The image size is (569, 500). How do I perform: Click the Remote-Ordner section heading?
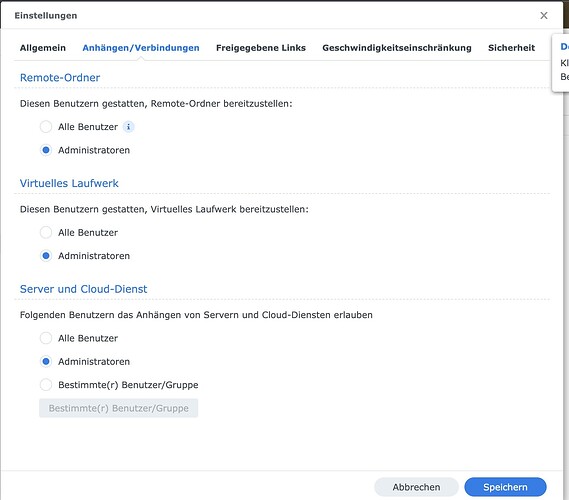[60, 78]
